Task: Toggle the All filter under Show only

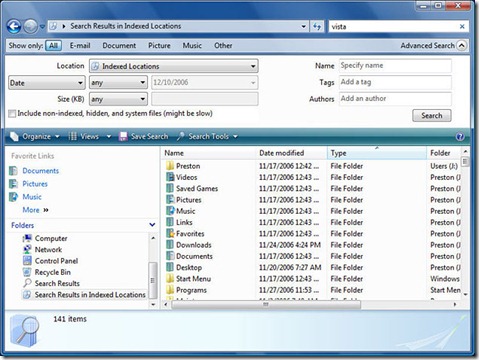Action: tap(53, 46)
